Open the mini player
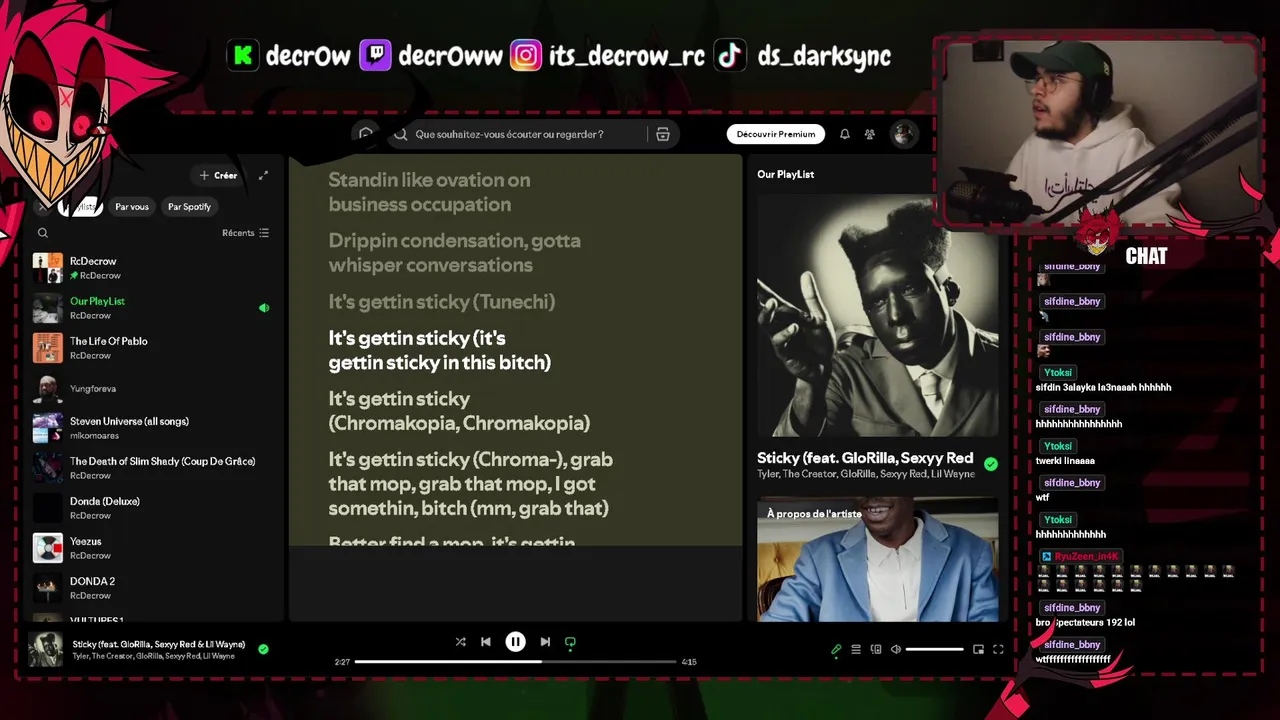1280x720 pixels. (x=978, y=649)
